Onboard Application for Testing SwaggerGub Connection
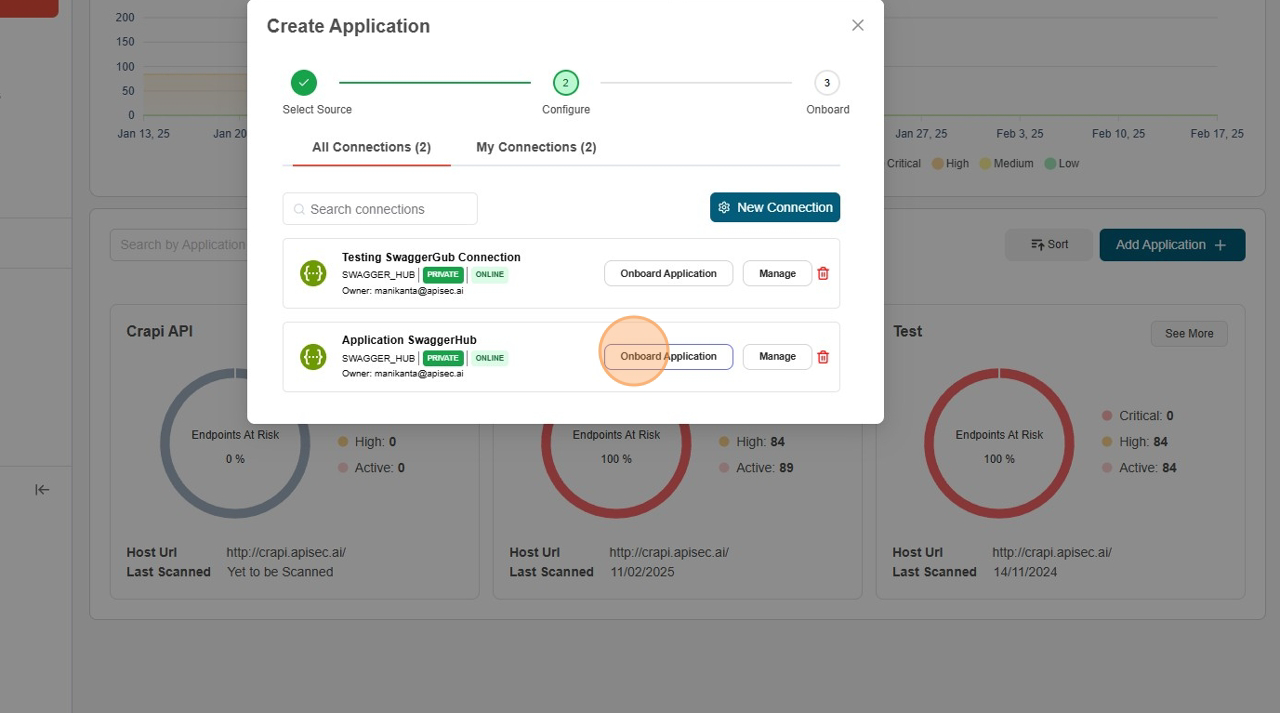Image resolution: width=1280 pixels, height=713 pixels. click(x=668, y=273)
